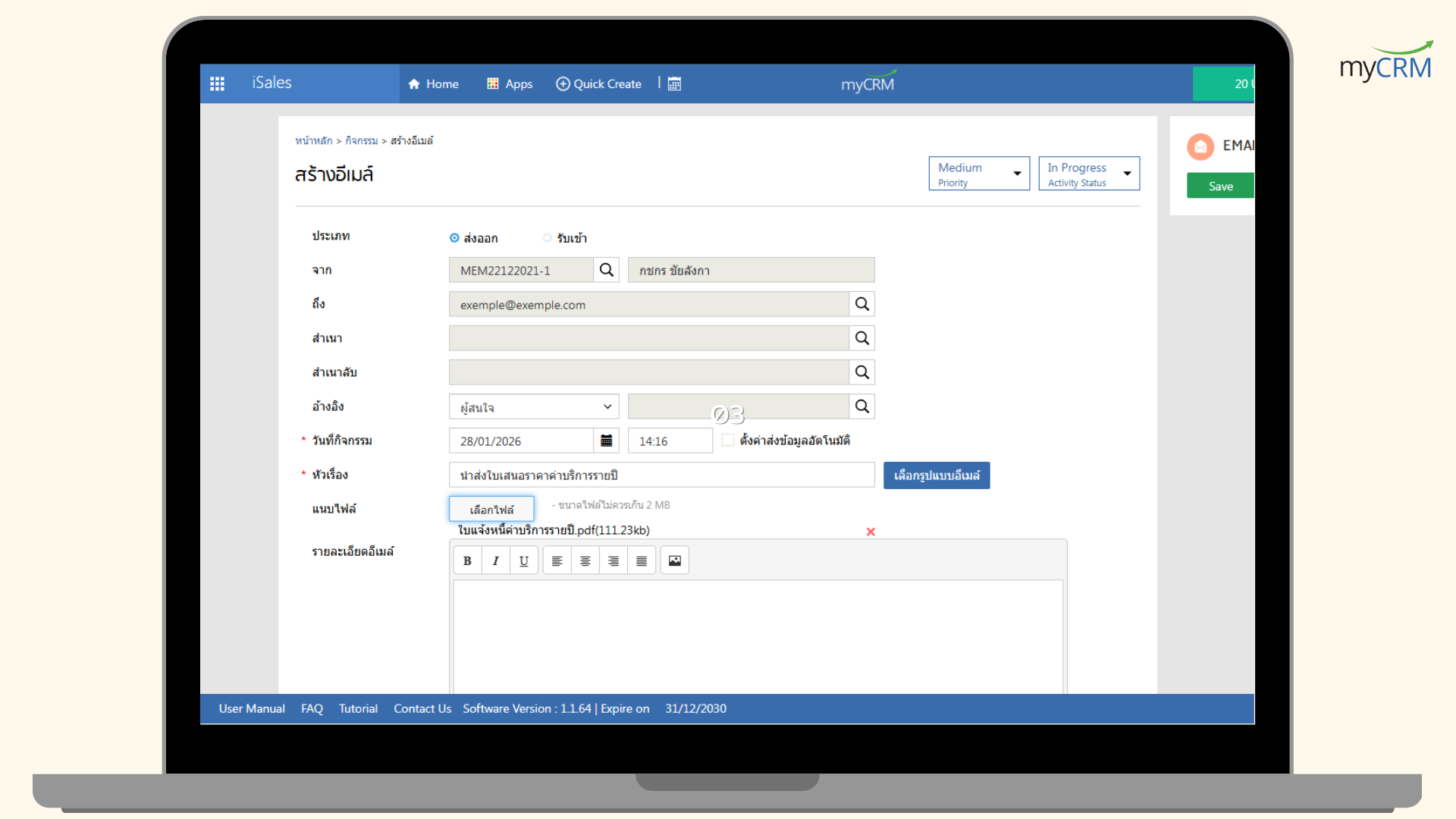This screenshot has height=819, width=1456.
Task: Center align the email text
Action: coord(585,561)
